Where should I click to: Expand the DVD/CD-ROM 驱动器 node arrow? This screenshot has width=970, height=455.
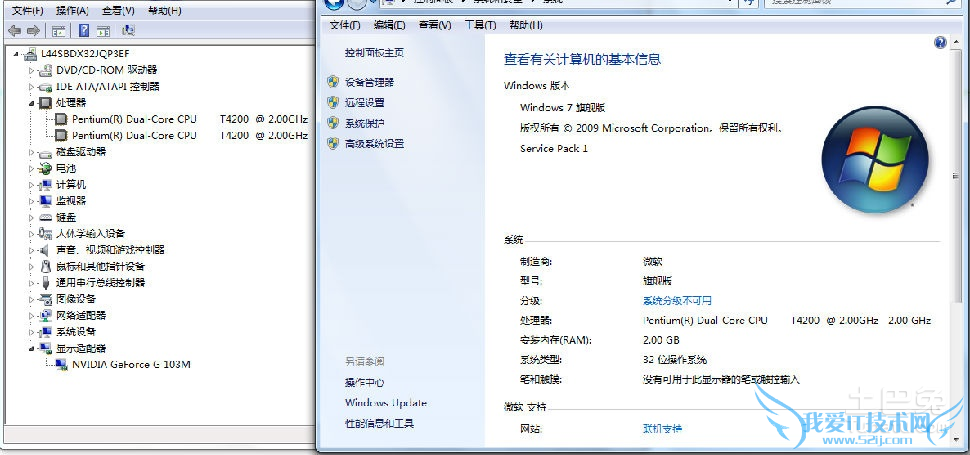coord(32,70)
